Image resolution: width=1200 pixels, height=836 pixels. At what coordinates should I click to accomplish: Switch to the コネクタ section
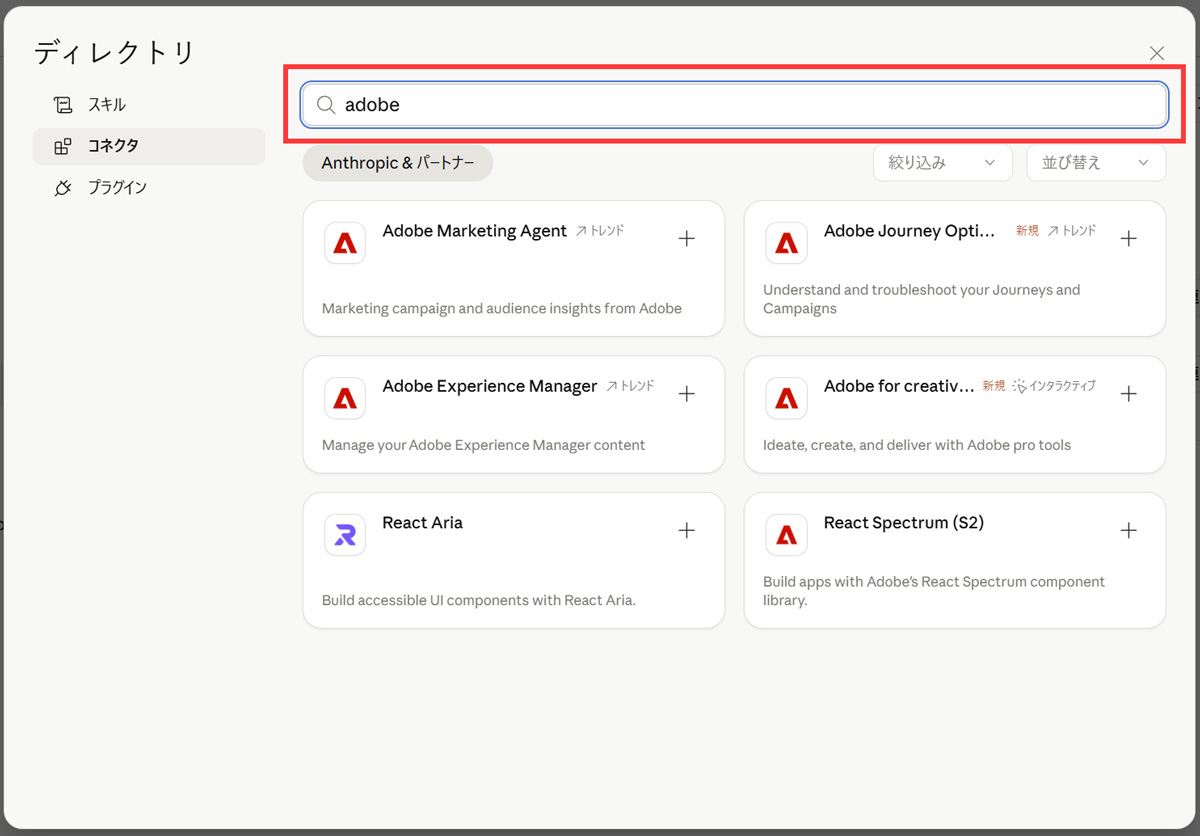tap(149, 146)
